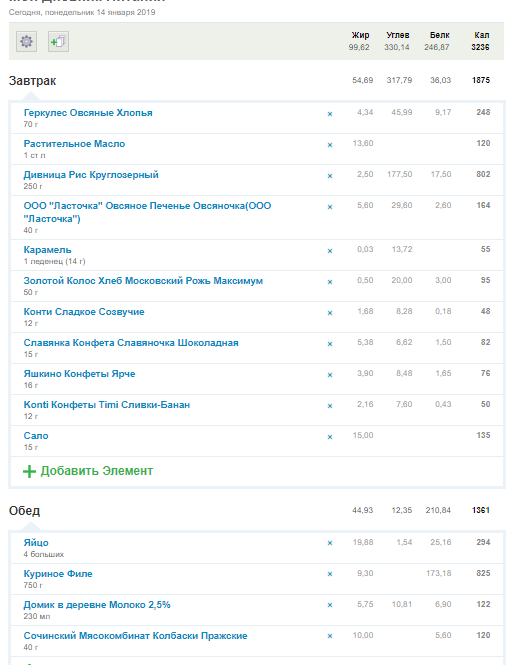Click the Кал column header
The image size is (508, 665).
482,35
